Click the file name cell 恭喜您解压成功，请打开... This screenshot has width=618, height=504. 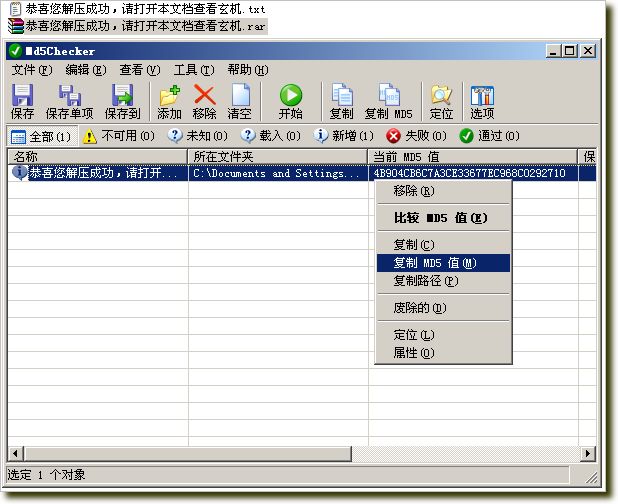(103, 173)
